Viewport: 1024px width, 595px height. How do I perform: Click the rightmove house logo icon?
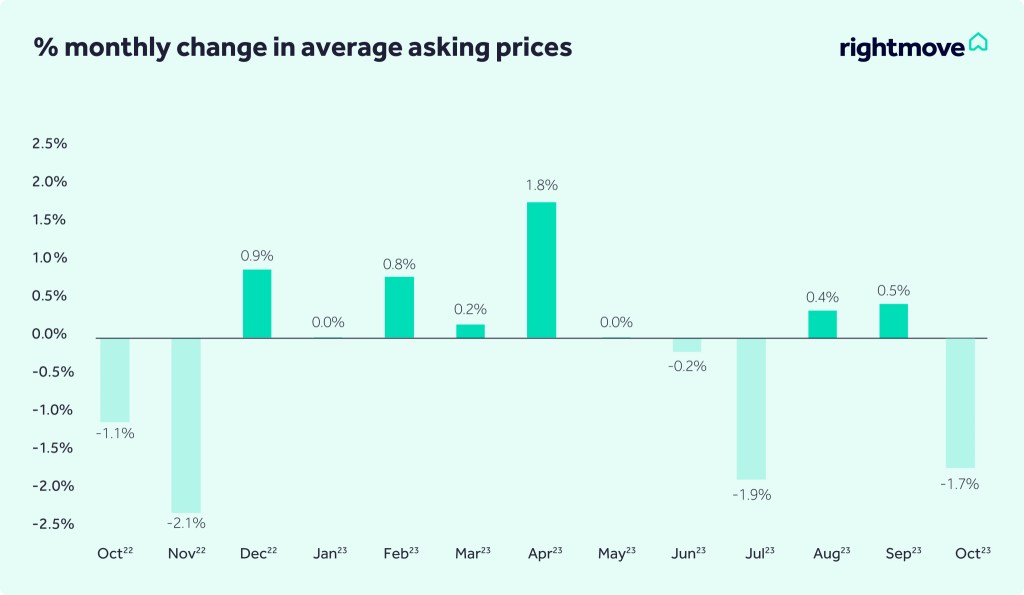coord(977,43)
